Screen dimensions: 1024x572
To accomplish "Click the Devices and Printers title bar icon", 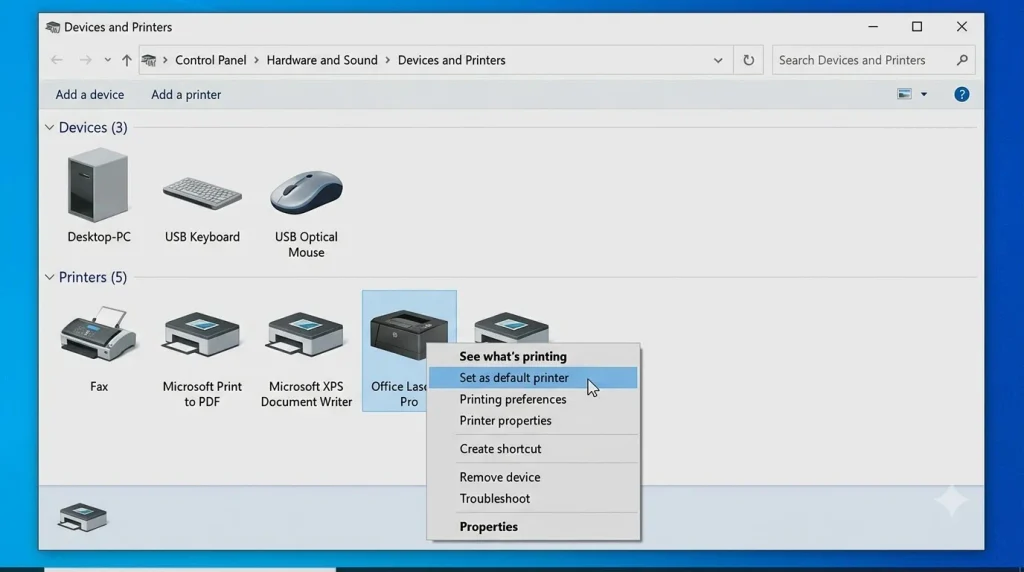I will (x=53, y=27).
